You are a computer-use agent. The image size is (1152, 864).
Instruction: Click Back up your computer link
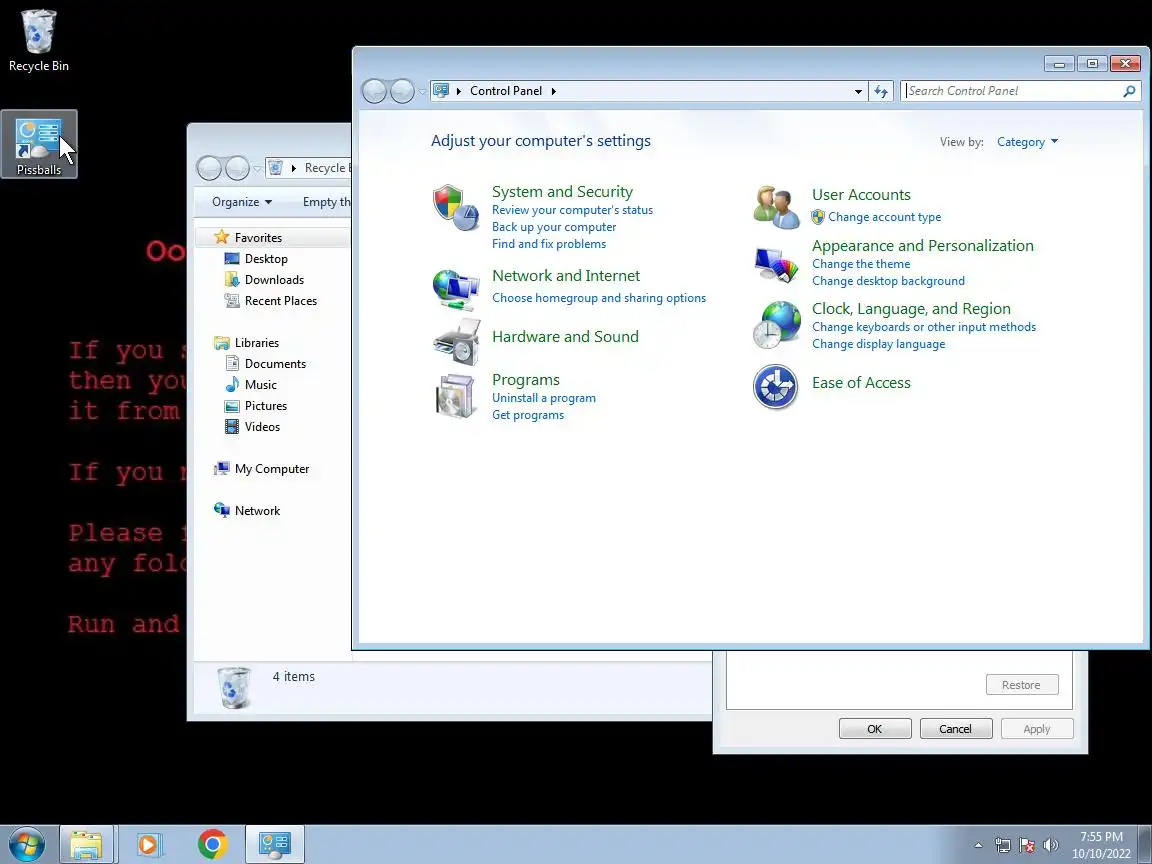coord(554,227)
